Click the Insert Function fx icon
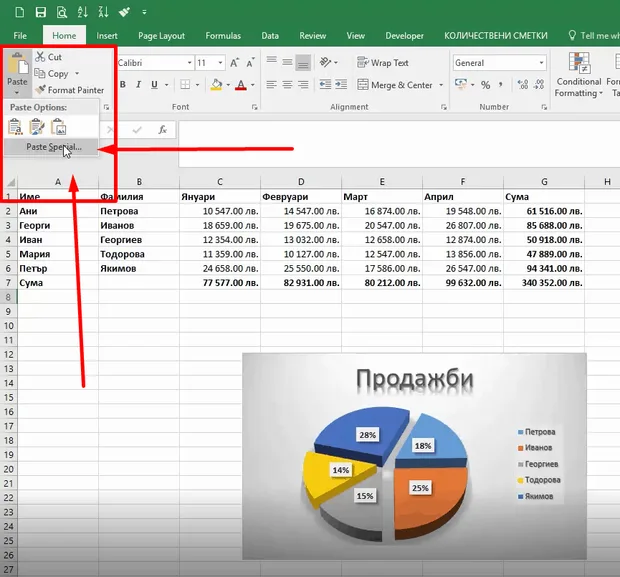The width and height of the screenshot is (620, 577). coord(163,130)
